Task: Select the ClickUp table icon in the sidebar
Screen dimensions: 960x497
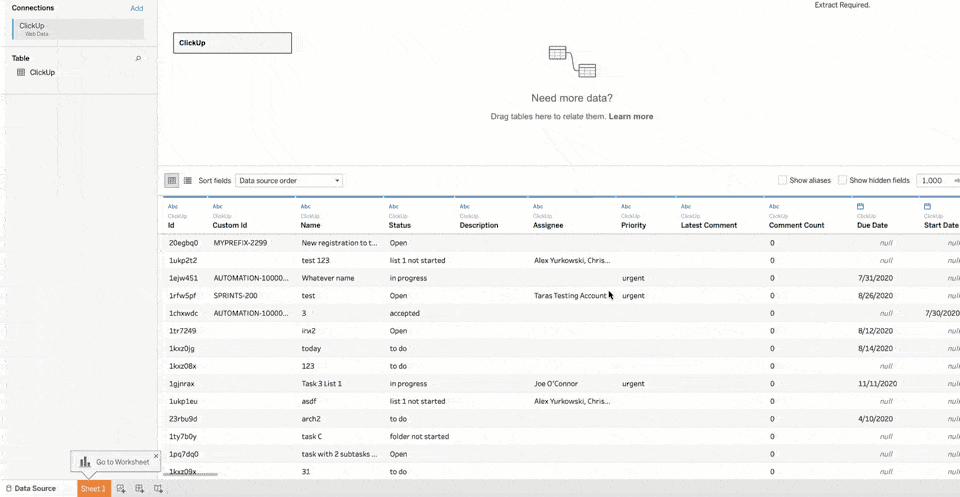Action: 21,73
